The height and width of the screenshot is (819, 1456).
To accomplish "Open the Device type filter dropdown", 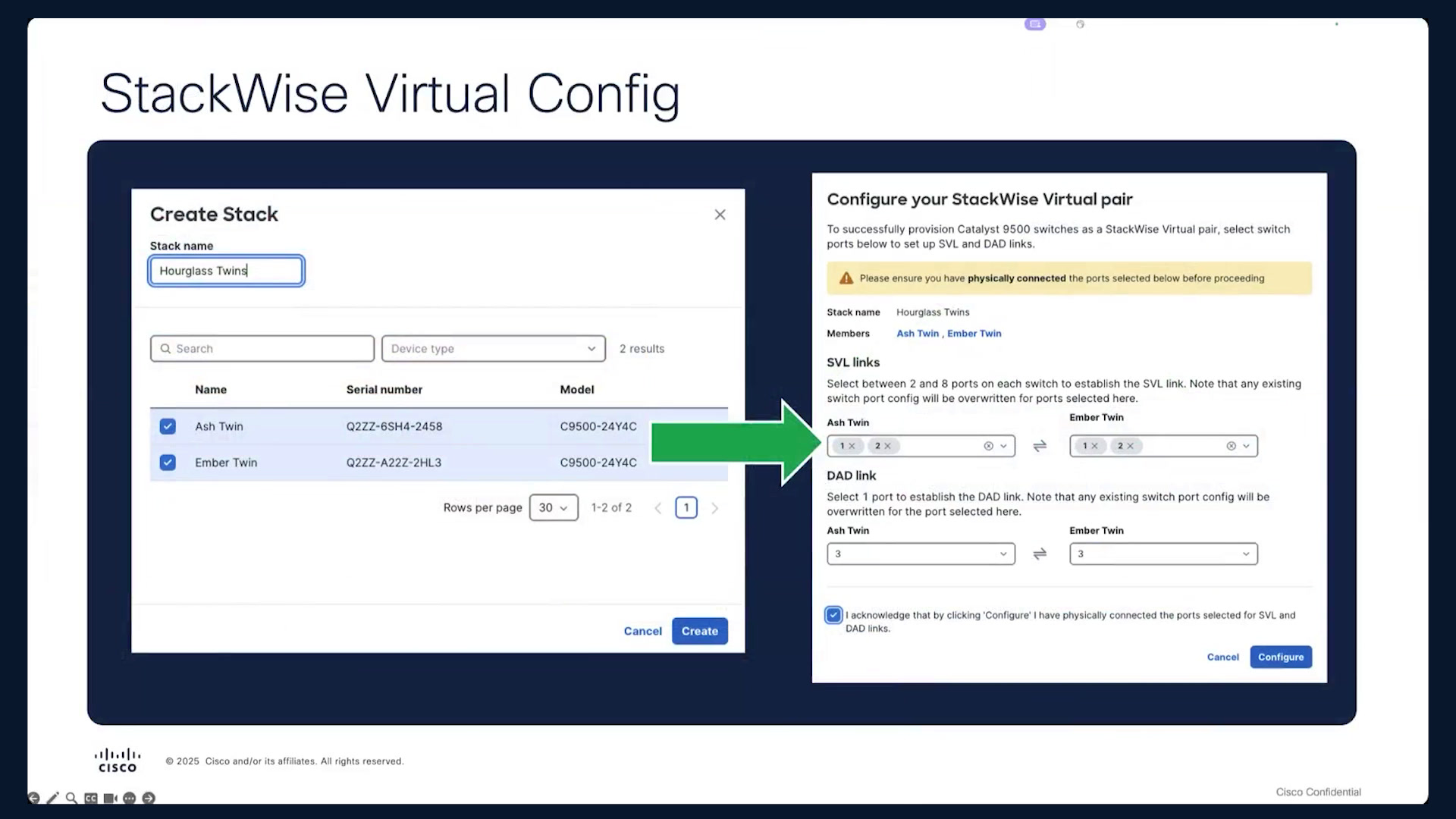I will [494, 349].
